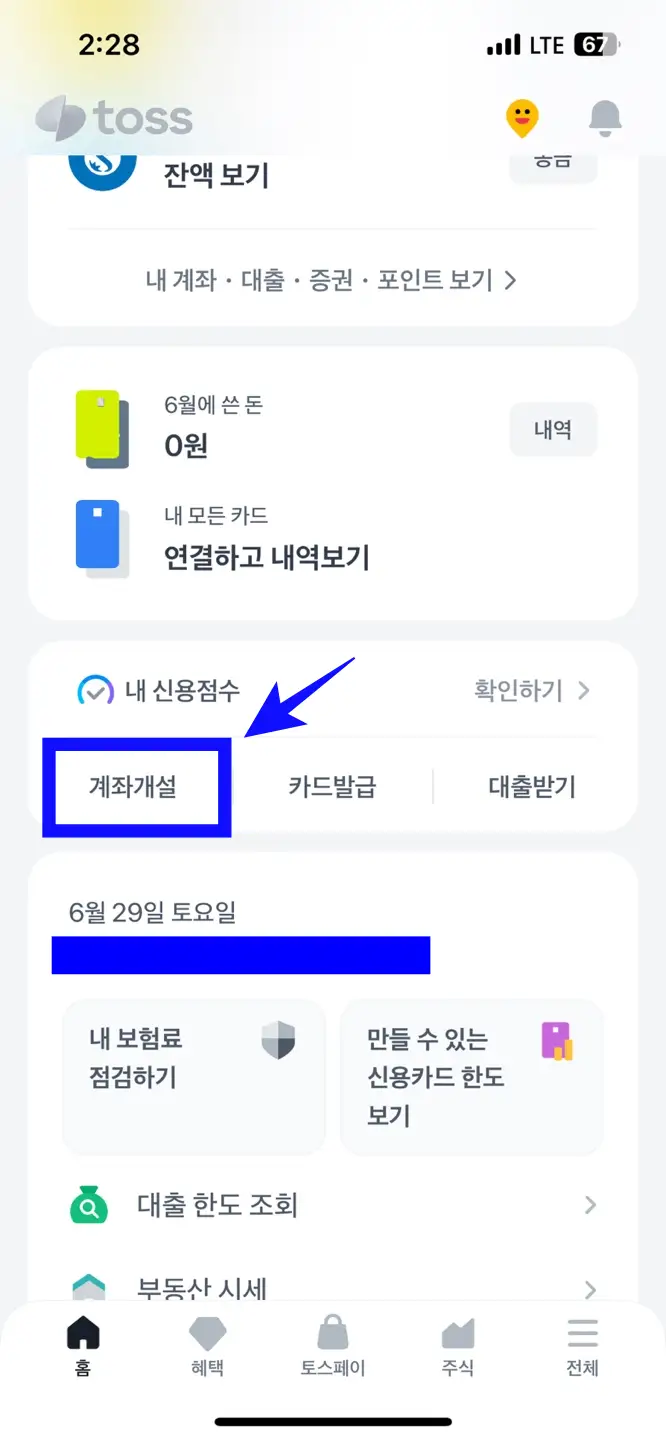666x1440 pixels.
Task: Expand the 대출 한도 조회 row
Action: click(330, 1205)
